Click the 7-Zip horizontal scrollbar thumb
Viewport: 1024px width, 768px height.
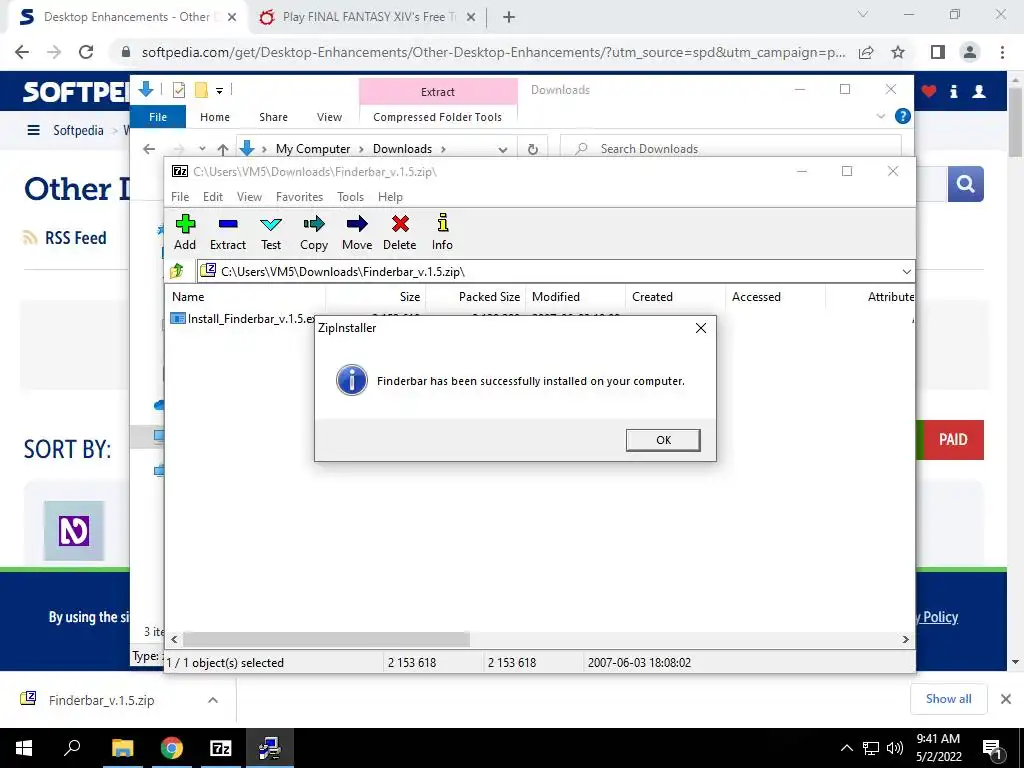tap(326, 639)
